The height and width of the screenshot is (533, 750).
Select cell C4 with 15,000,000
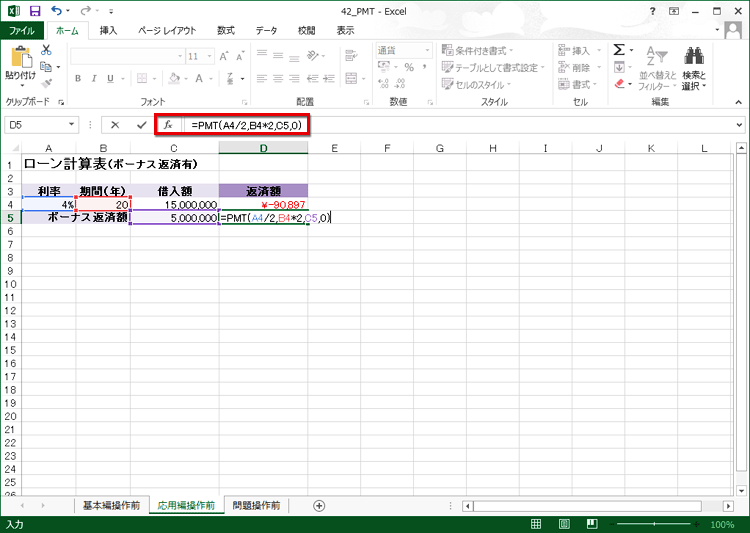point(175,205)
